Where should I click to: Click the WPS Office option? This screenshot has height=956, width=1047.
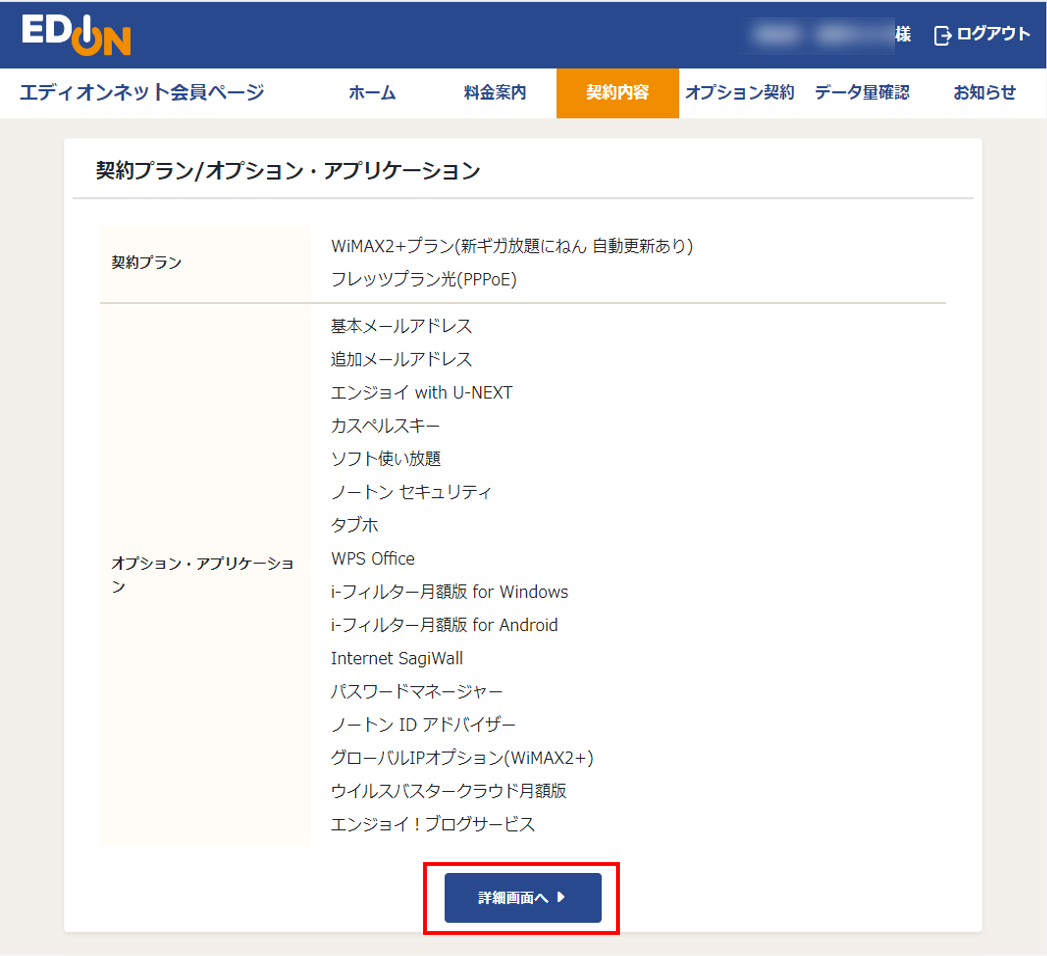[x=373, y=558]
